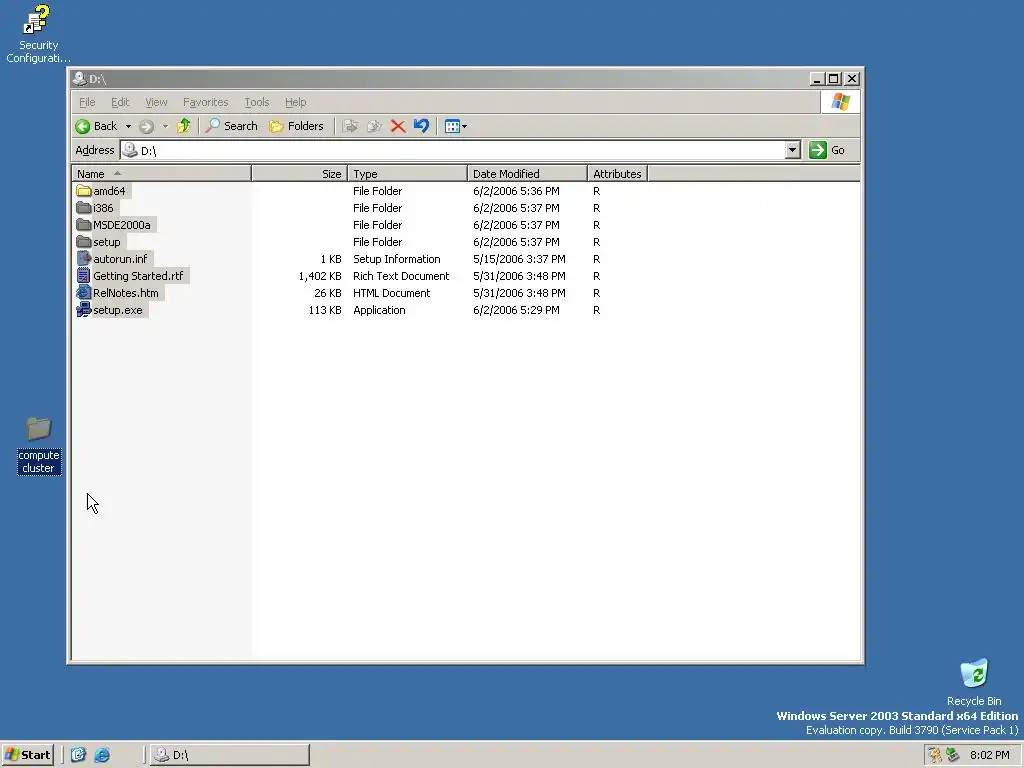Click the Go button
Viewport: 1024px width, 768px height.
click(x=827, y=150)
